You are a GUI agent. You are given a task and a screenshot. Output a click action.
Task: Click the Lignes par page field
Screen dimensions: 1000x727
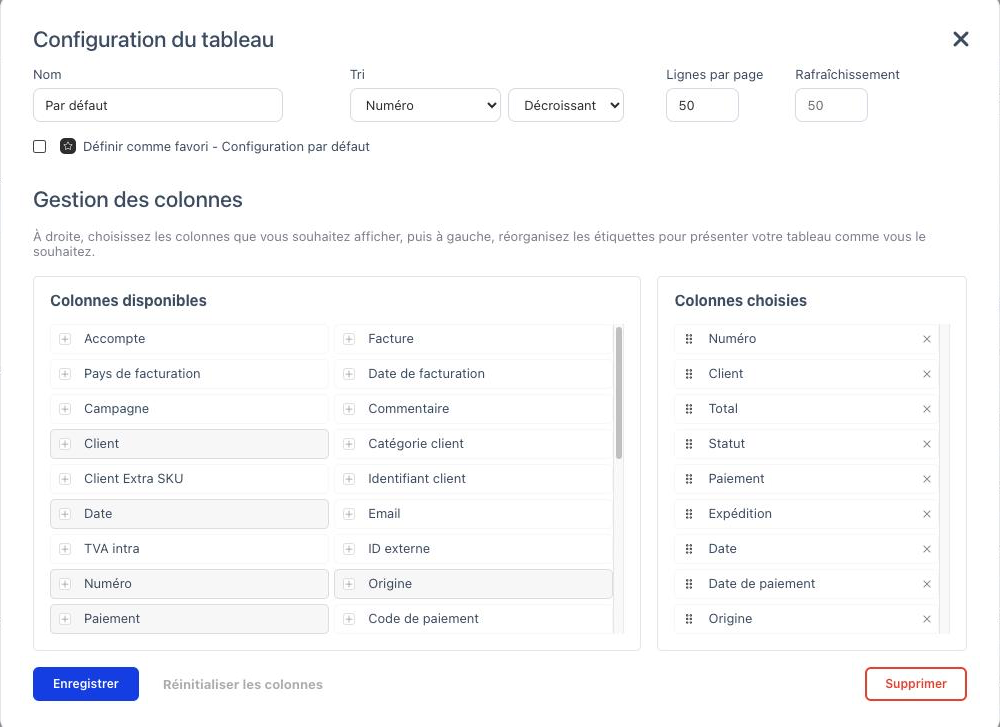(702, 105)
